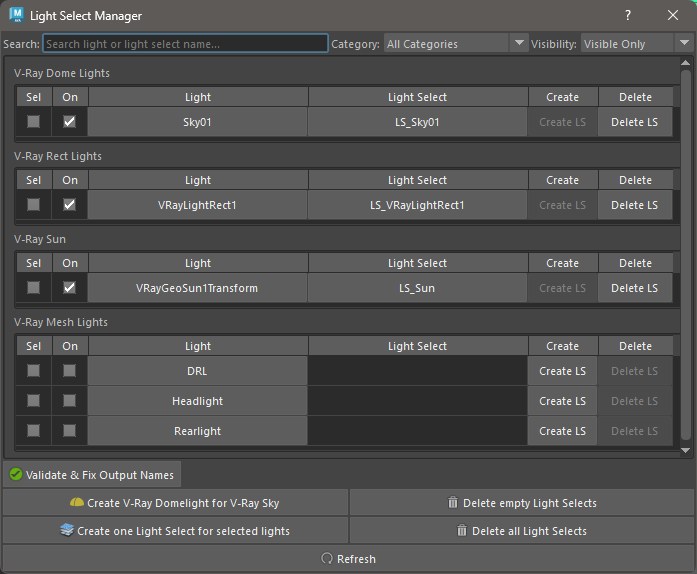Click Delete column header in Mesh Lights table

coord(635,346)
